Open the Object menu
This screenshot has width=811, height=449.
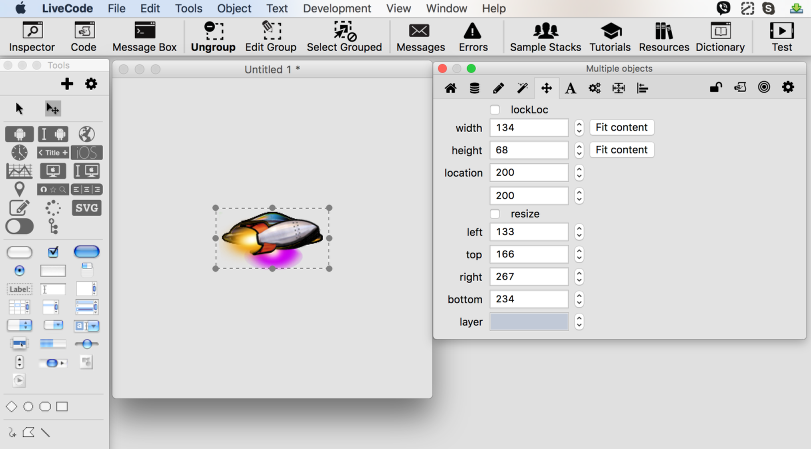click(x=234, y=8)
